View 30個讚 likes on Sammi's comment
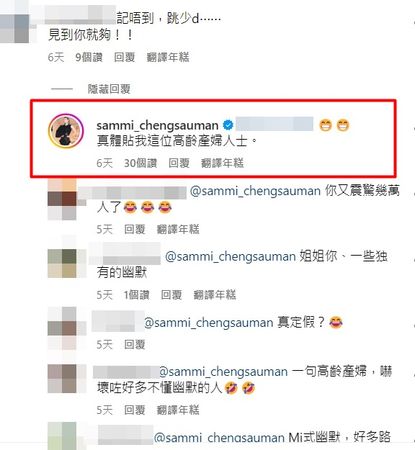Image resolution: width=415 pixels, height=450 pixels. (140, 163)
